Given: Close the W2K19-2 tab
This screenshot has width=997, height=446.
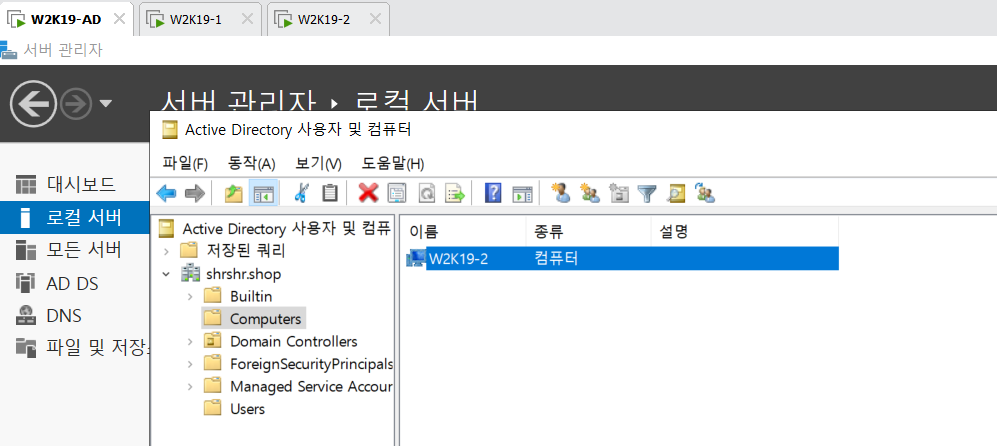Looking at the screenshot, I should 376,19.
